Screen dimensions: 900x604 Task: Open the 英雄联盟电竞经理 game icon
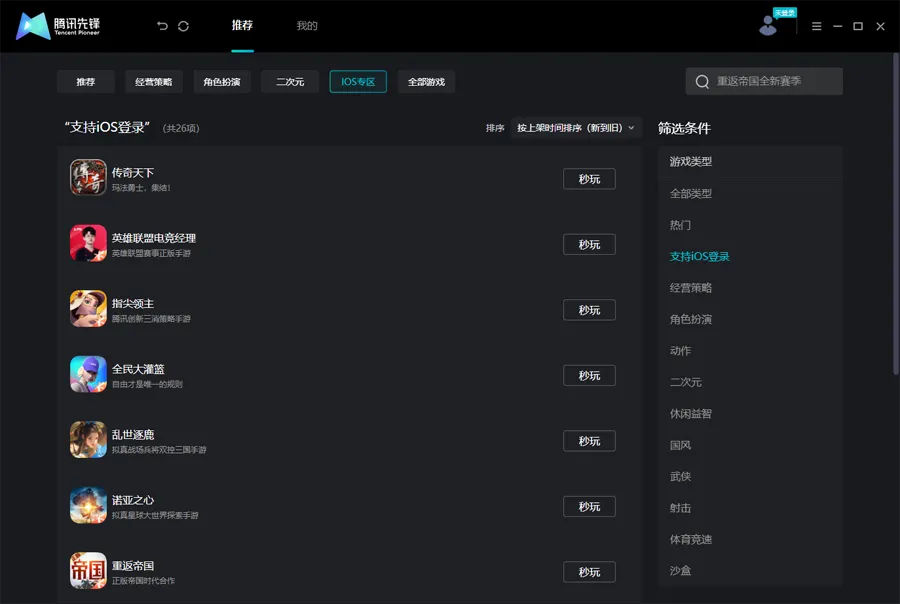pos(88,243)
